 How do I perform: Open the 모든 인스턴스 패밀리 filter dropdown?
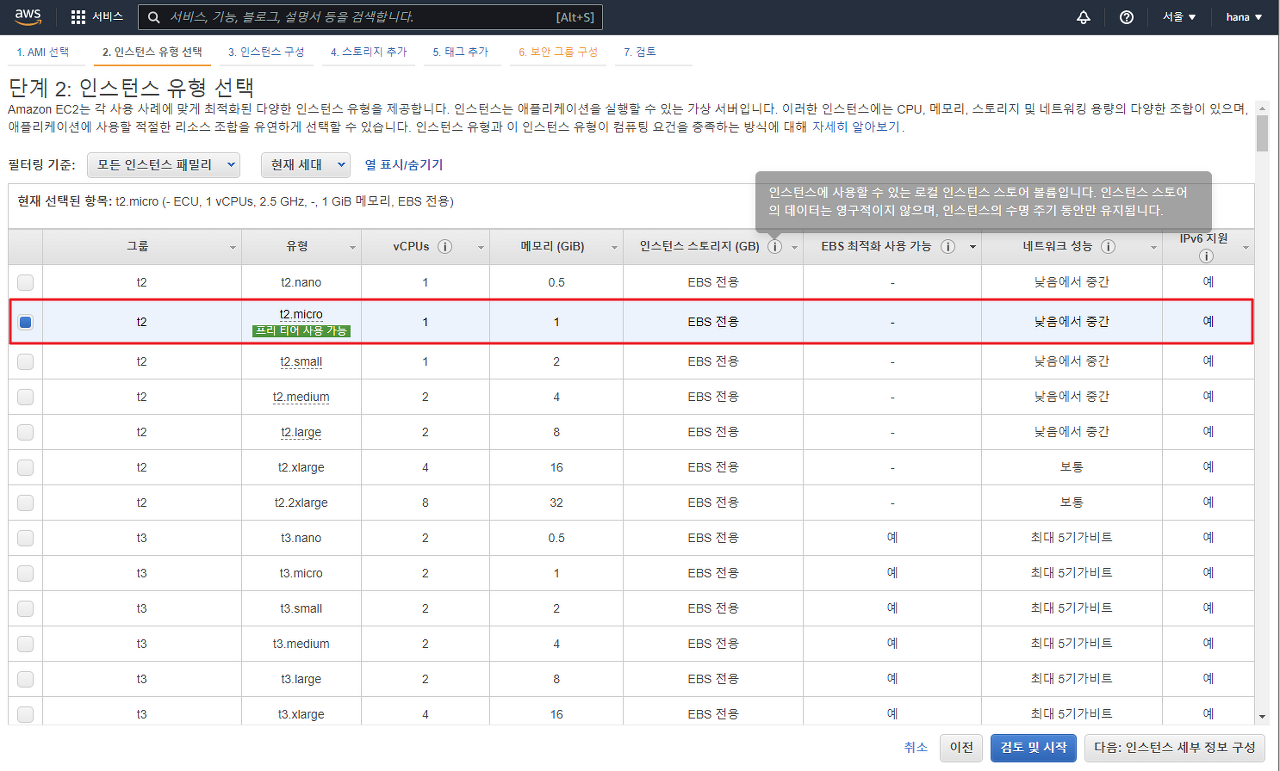coord(164,165)
